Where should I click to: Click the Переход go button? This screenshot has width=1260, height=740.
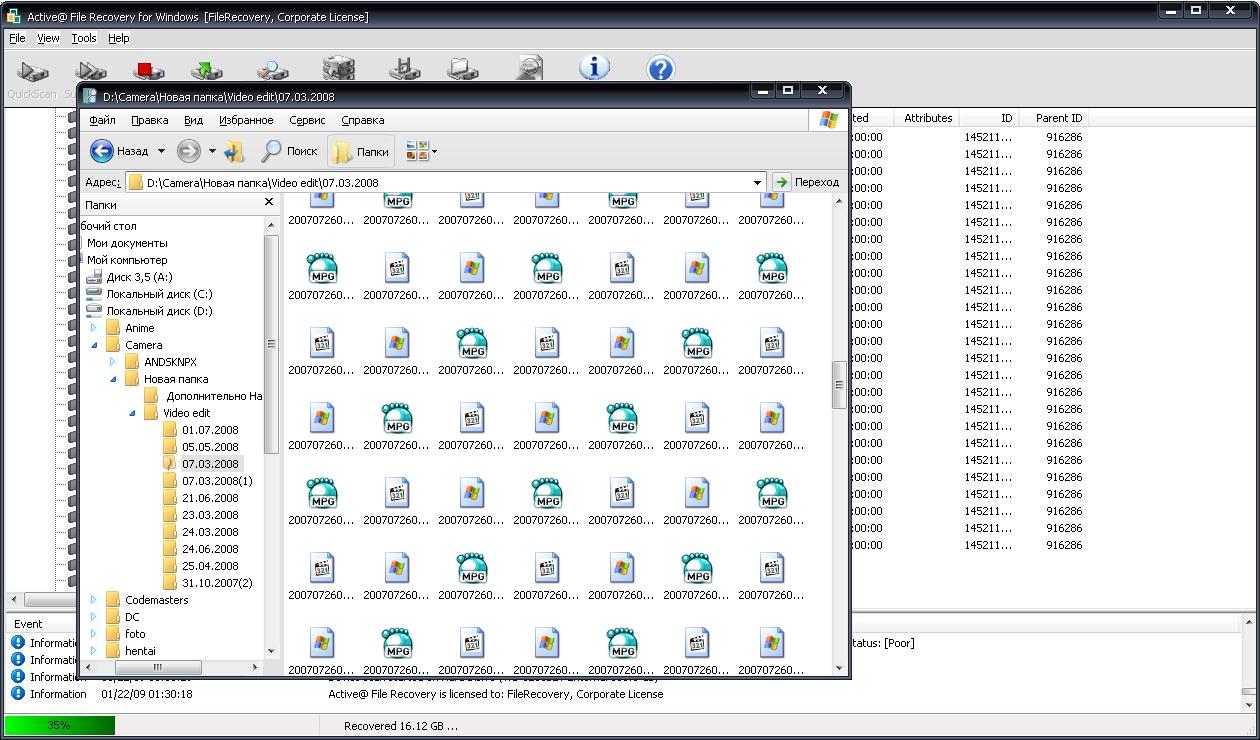pos(807,182)
